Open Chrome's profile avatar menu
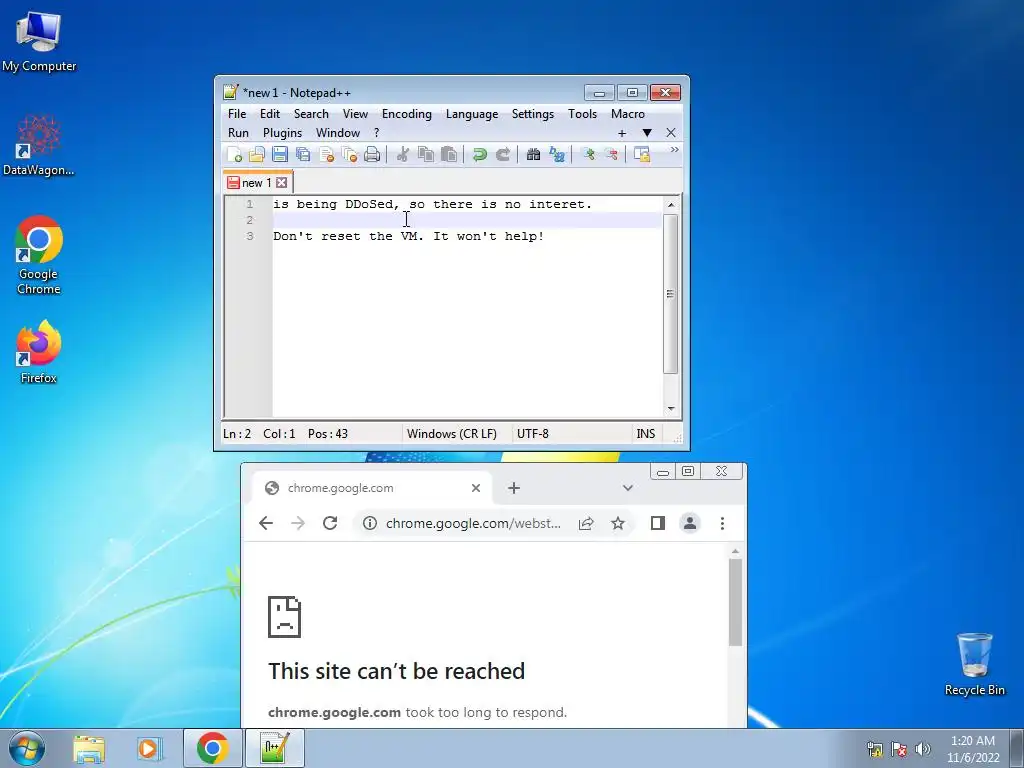Screen dimensions: 1024x768 tap(690, 523)
